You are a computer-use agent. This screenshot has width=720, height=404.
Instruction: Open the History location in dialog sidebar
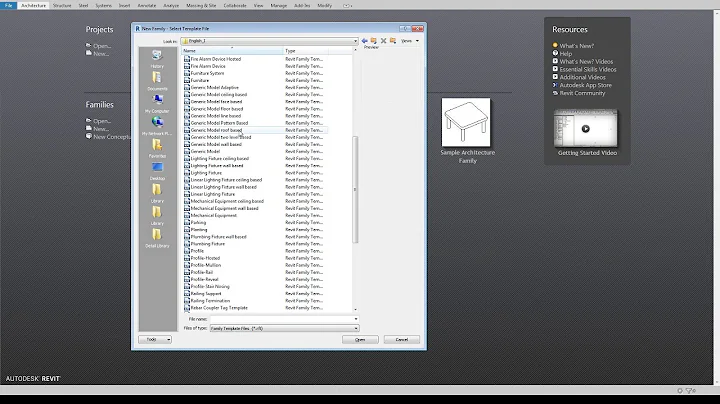pyautogui.click(x=157, y=58)
